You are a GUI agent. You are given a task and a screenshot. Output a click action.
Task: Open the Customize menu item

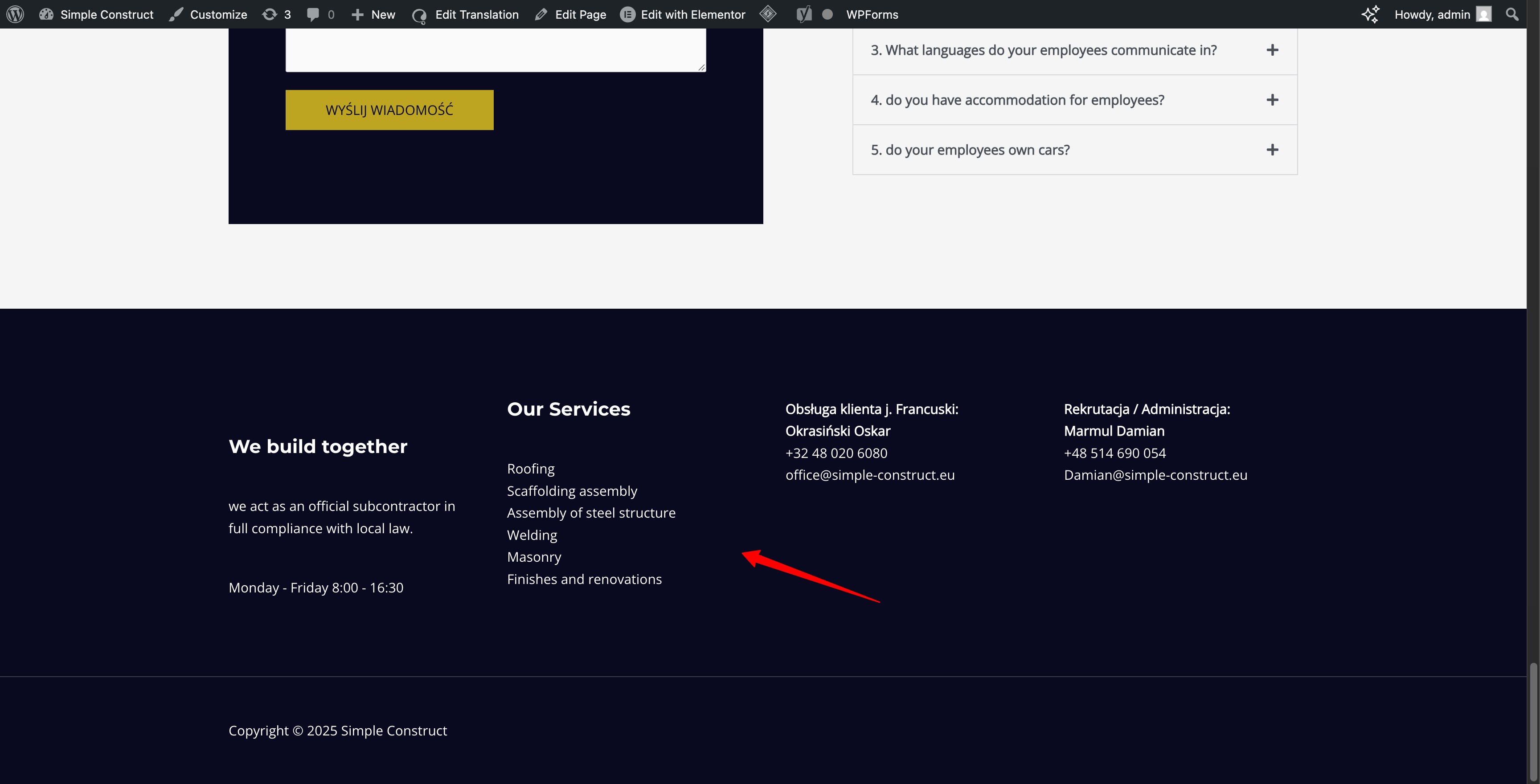(x=208, y=14)
